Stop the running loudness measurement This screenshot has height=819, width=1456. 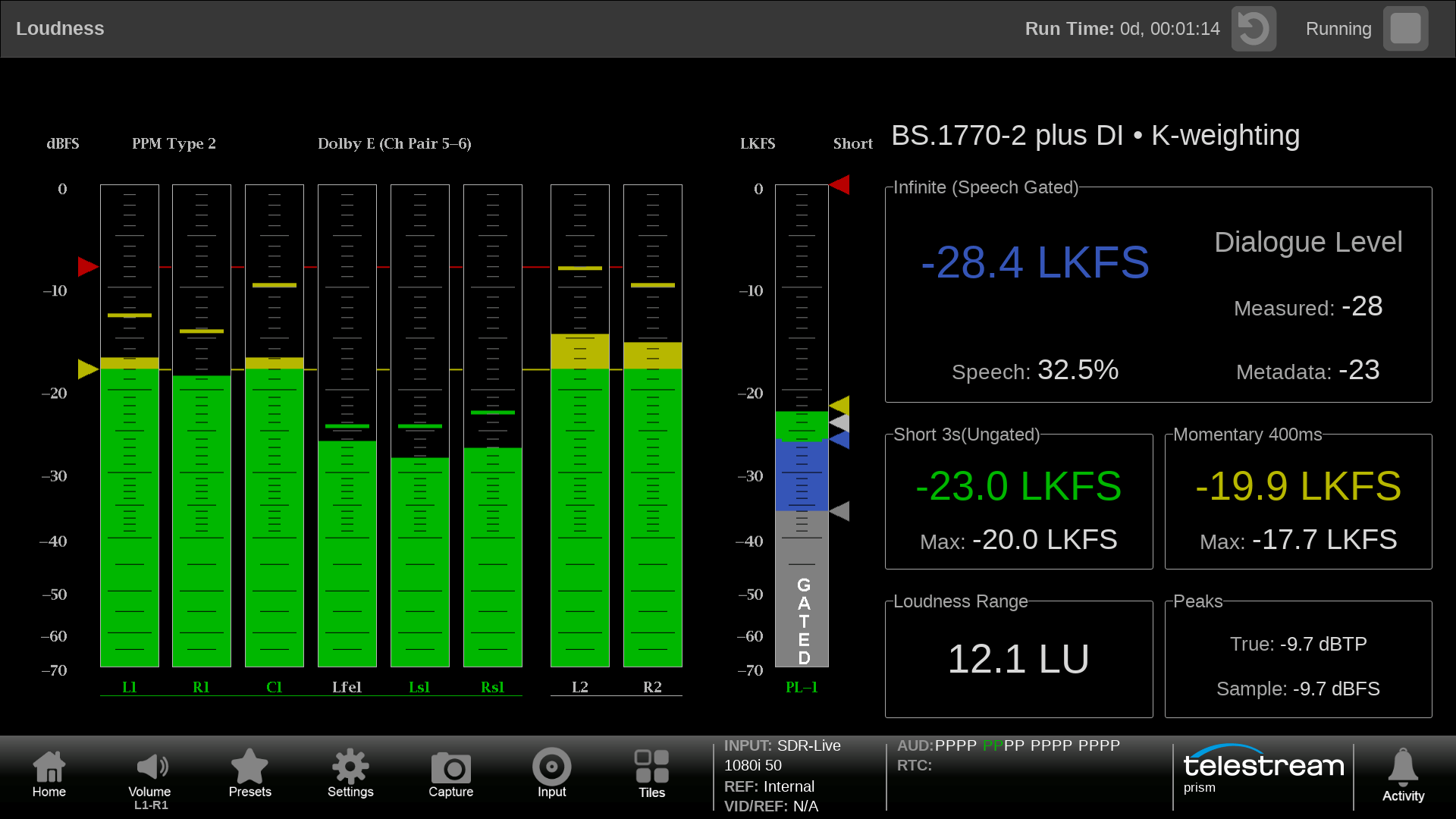(x=1405, y=29)
